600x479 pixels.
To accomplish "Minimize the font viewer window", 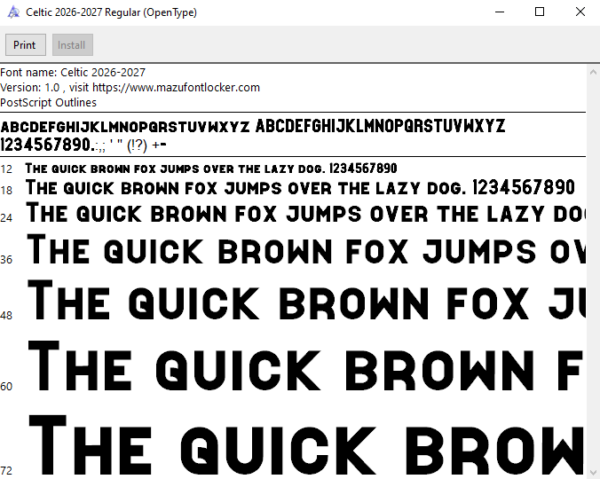I will [x=499, y=12].
